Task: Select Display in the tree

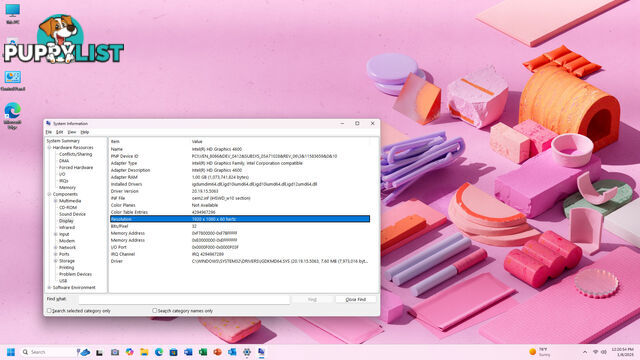Action: tap(66, 221)
